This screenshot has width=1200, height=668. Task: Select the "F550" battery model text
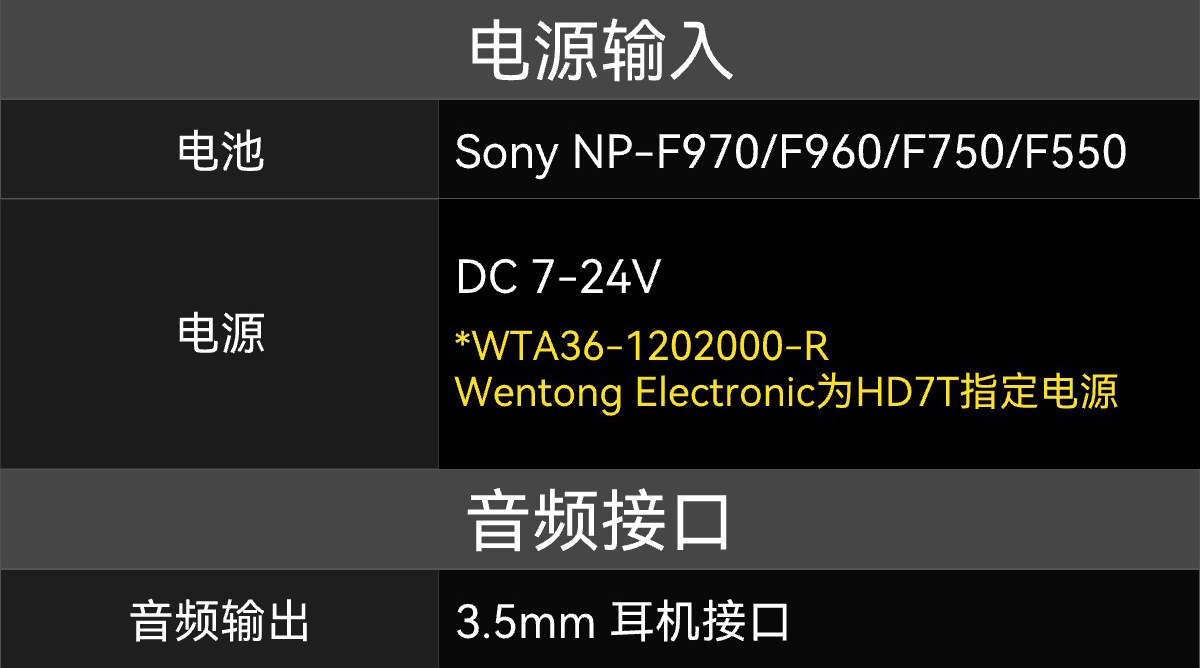[1068, 152]
